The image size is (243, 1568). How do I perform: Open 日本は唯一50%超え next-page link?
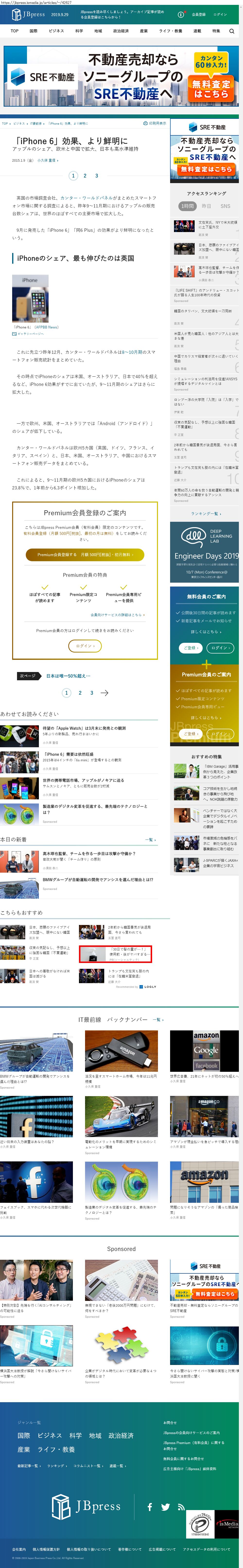(69, 676)
